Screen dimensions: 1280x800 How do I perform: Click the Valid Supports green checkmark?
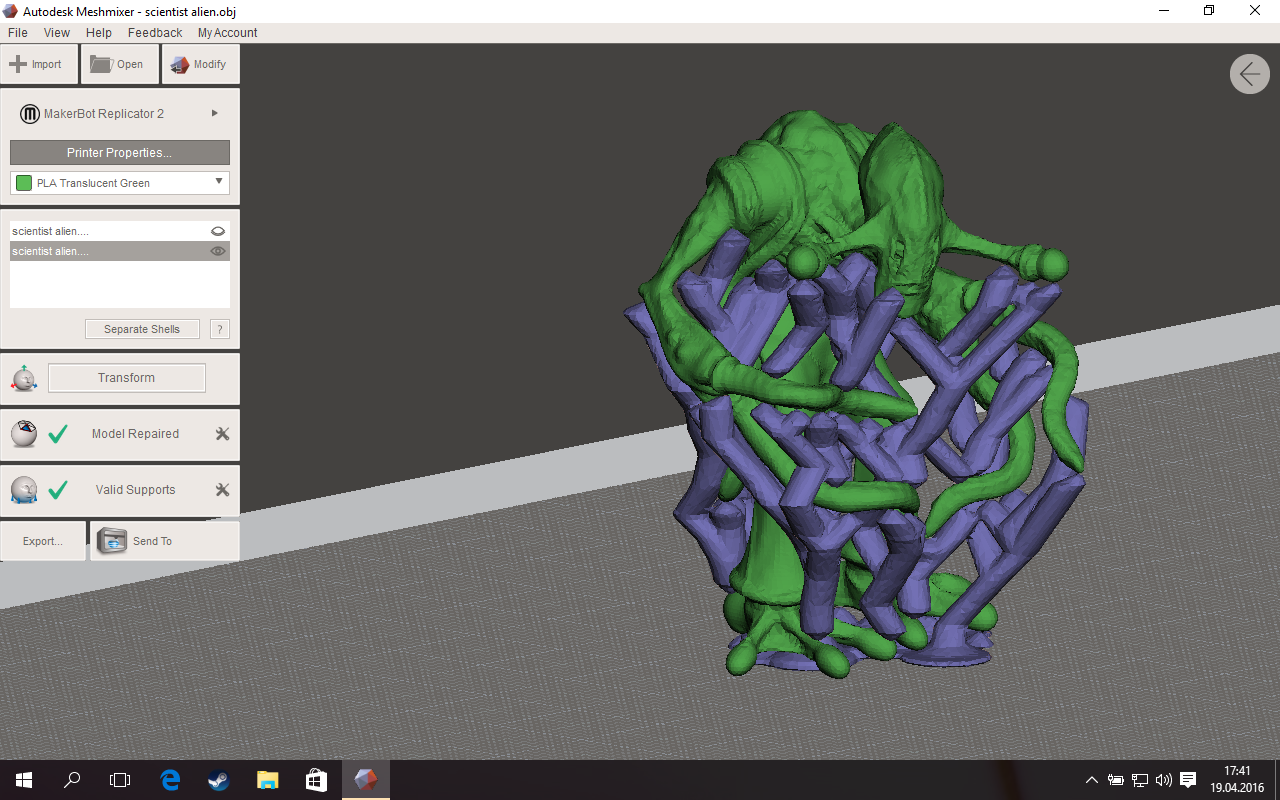pos(58,490)
